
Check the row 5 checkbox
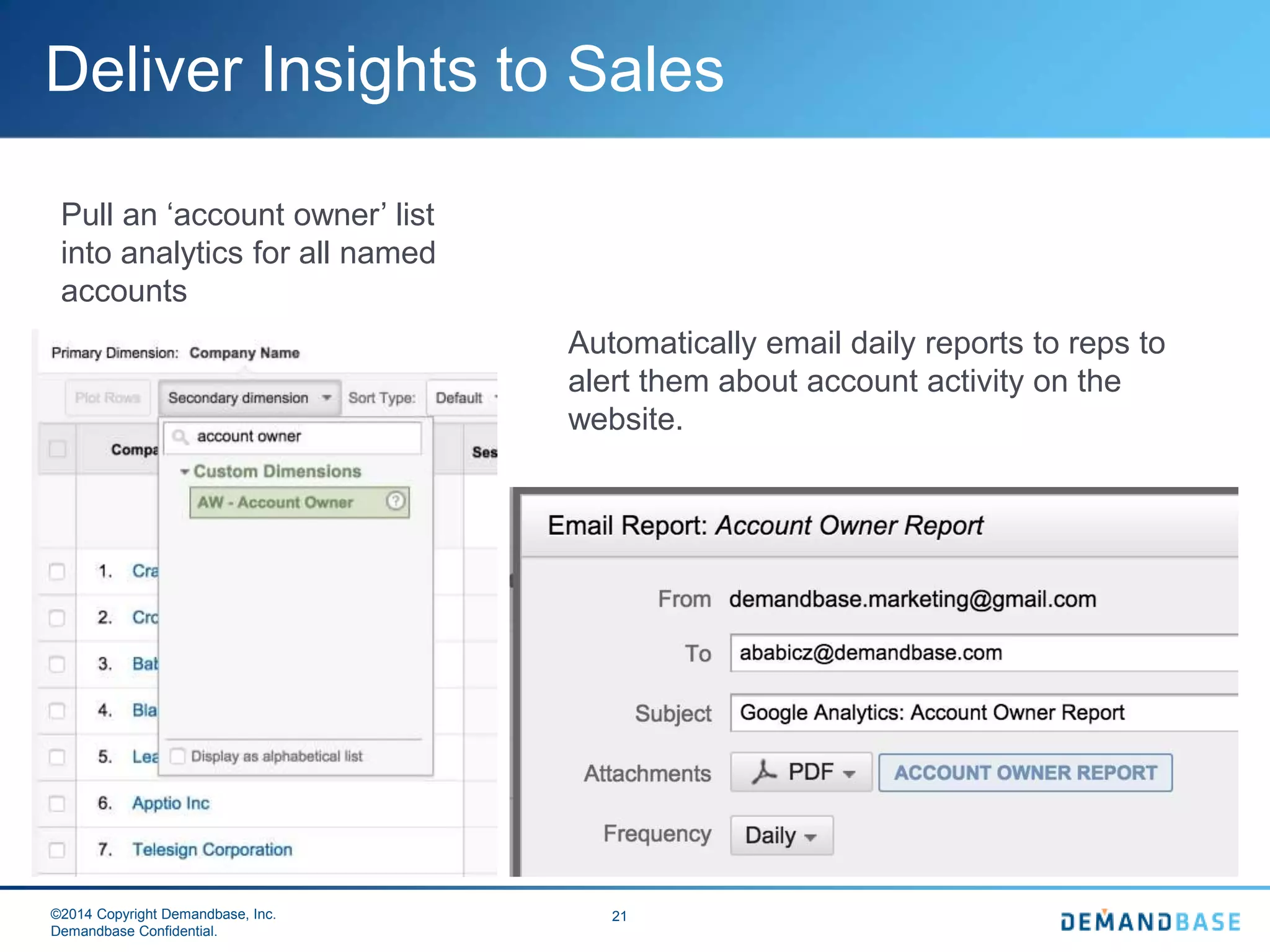click(x=57, y=757)
